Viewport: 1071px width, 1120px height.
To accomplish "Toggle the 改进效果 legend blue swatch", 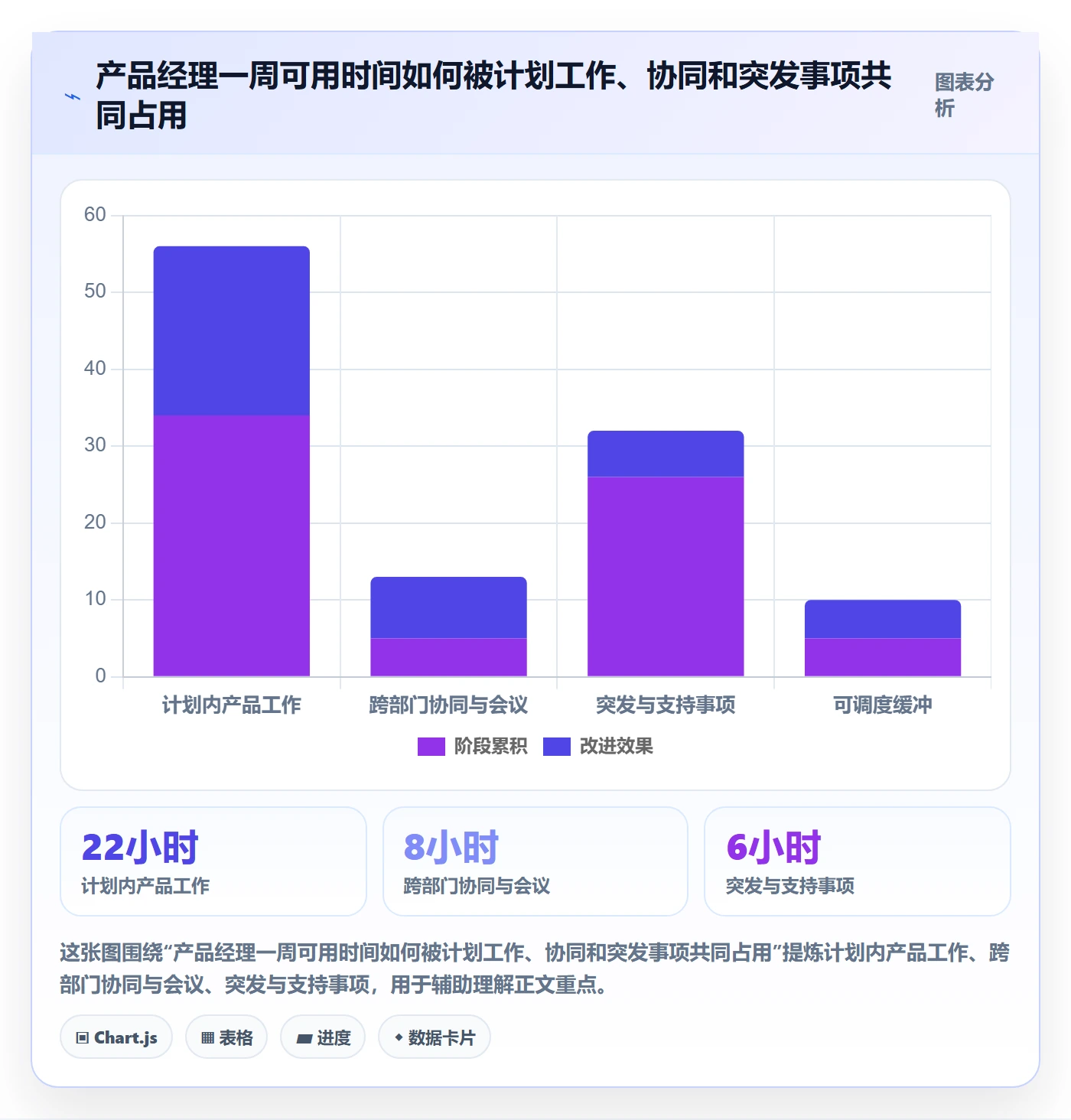I will [x=556, y=747].
